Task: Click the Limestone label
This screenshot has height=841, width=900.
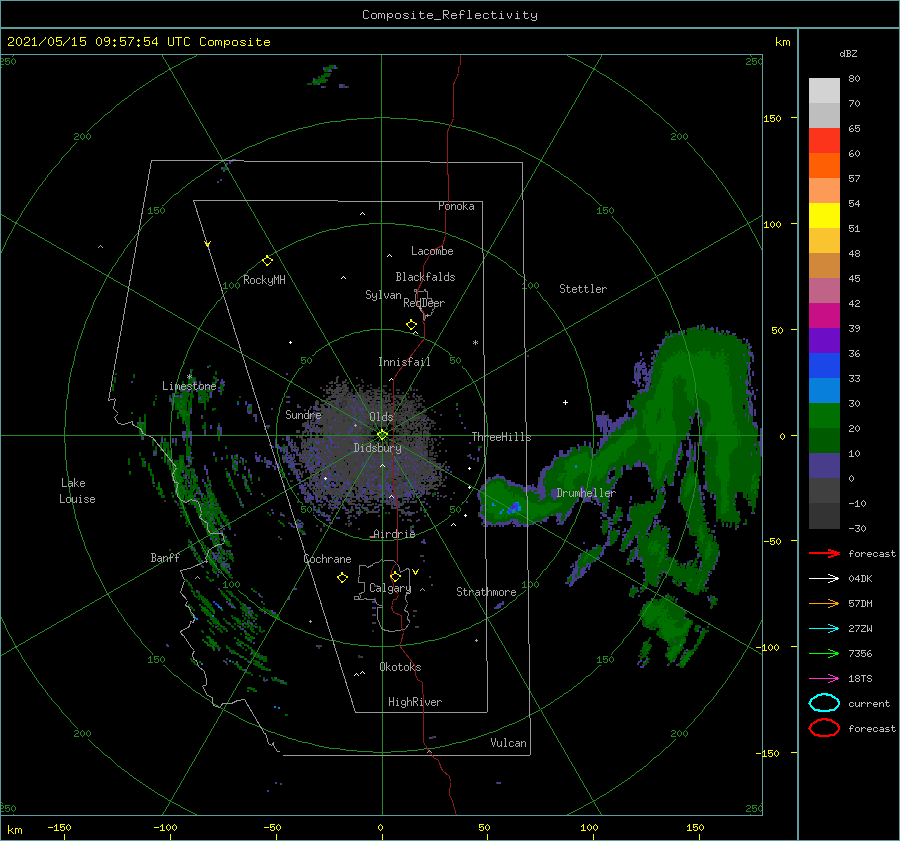Action: pyautogui.click(x=189, y=386)
